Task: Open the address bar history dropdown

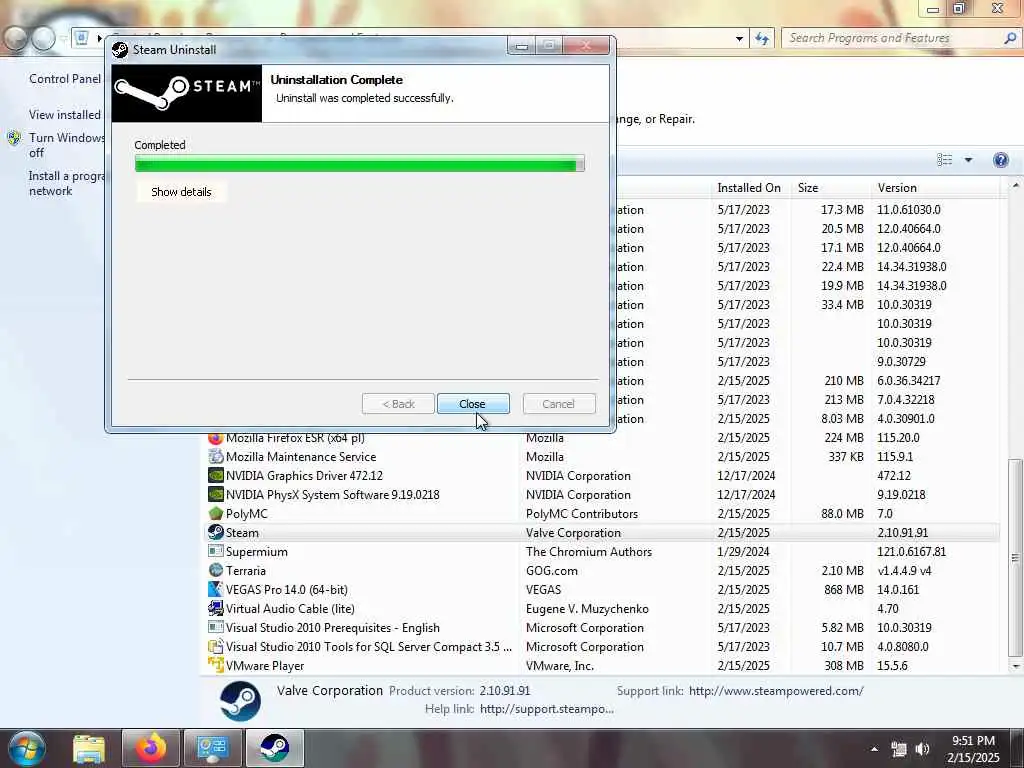Action: [x=739, y=39]
